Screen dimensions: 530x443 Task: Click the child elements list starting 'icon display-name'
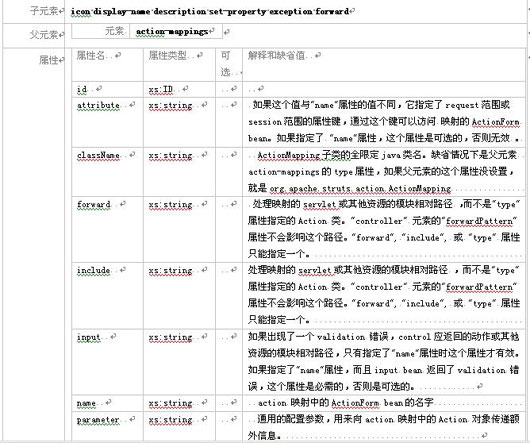pyautogui.click(x=210, y=11)
